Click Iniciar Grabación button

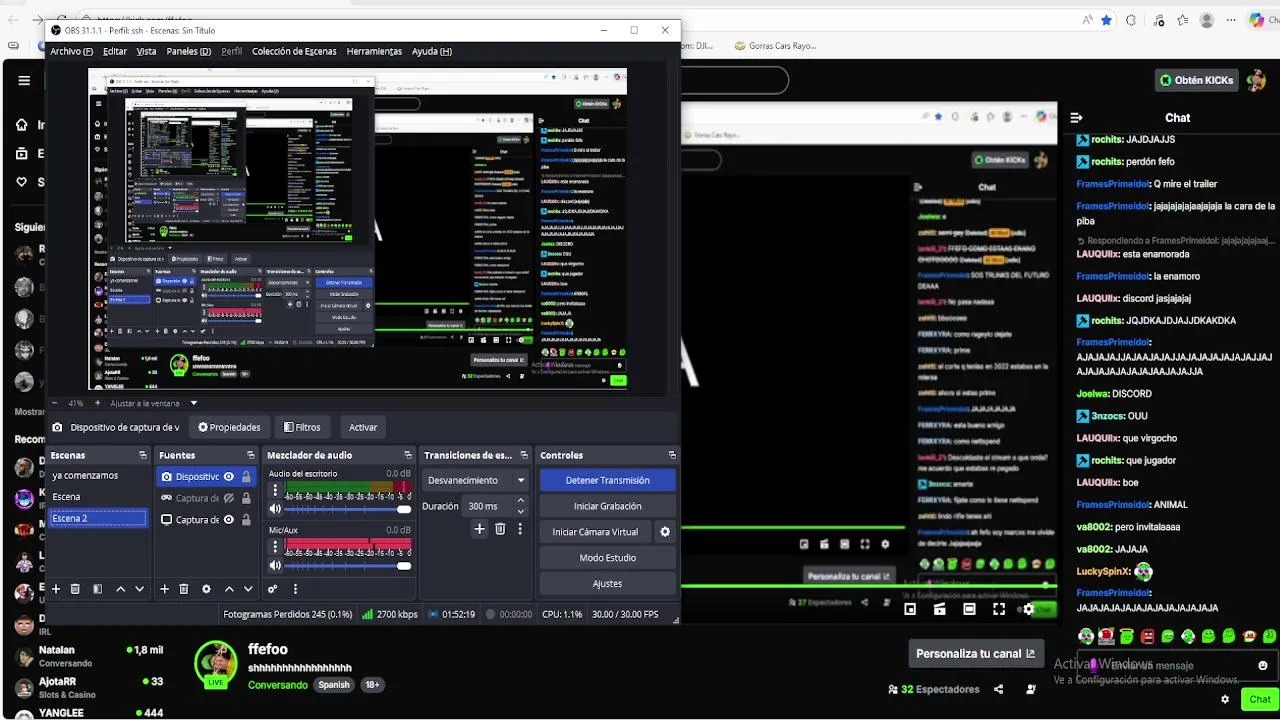pyautogui.click(x=607, y=506)
